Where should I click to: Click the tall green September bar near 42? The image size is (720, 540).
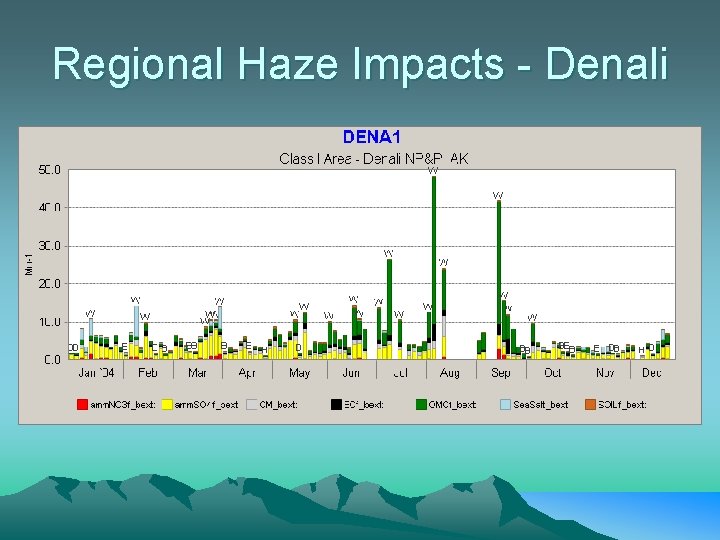[x=499, y=279]
